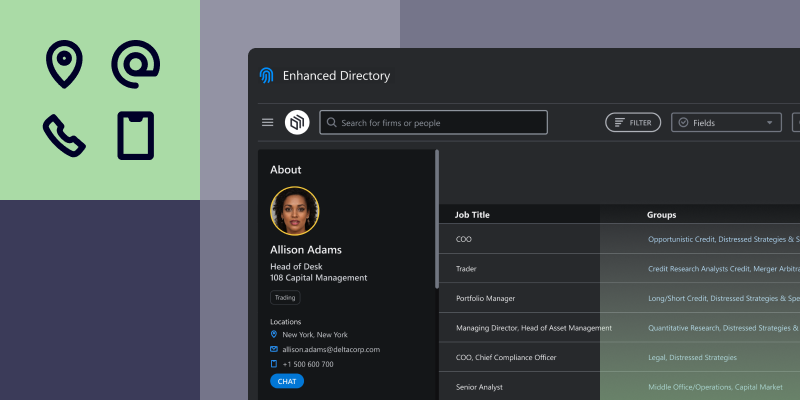
Task: Click the CHAT button
Action: pos(287,381)
